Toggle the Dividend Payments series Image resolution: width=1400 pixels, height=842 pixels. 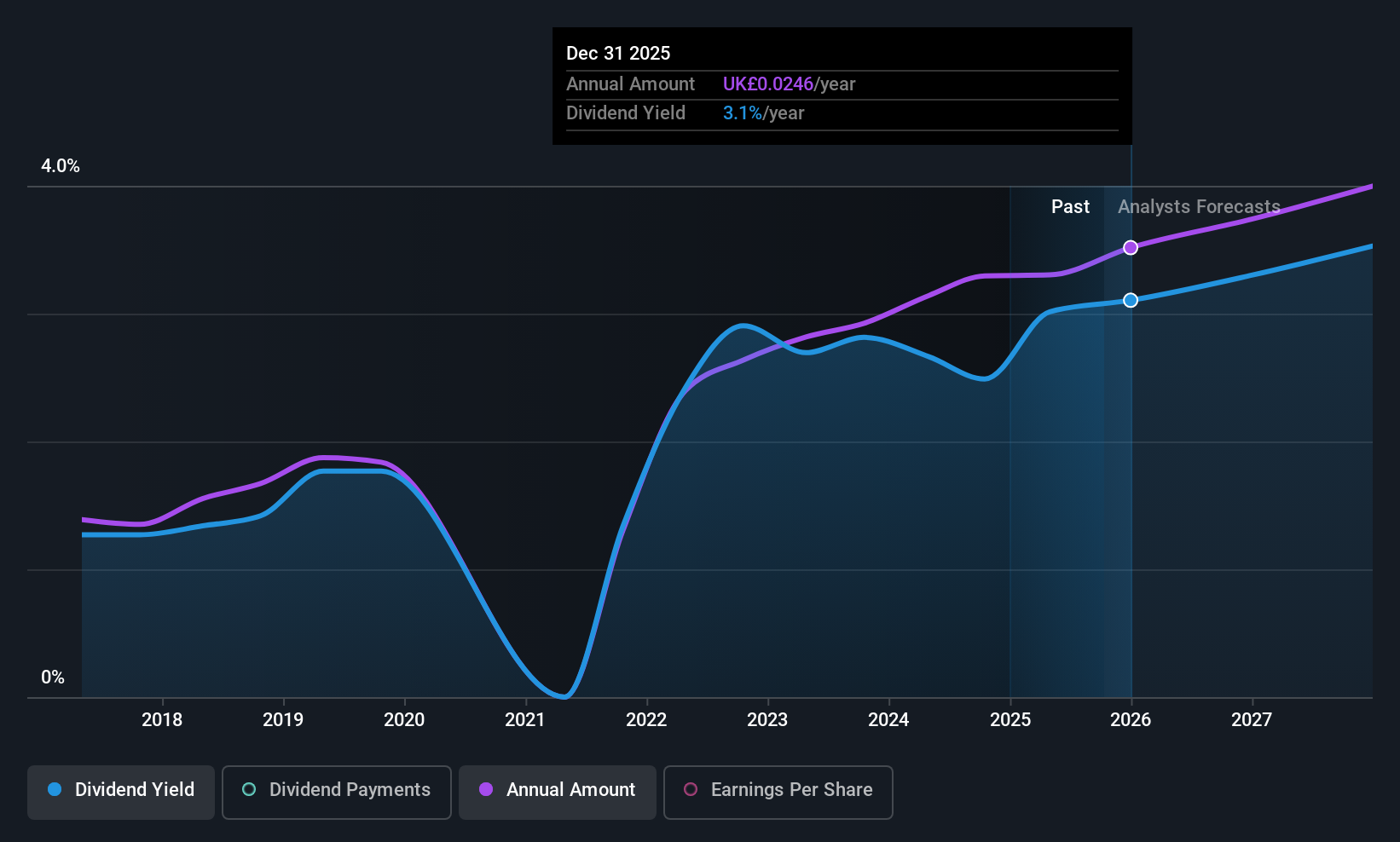click(x=337, y=793)
